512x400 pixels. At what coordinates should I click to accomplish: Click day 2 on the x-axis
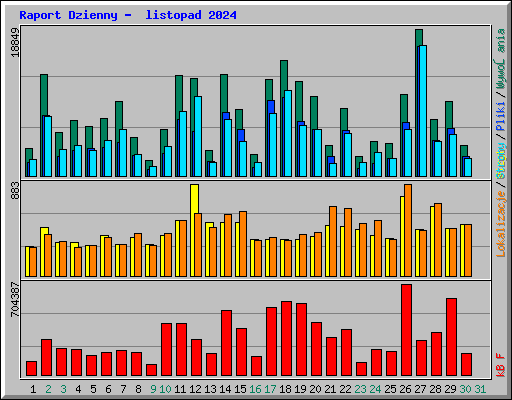point(48,389)
